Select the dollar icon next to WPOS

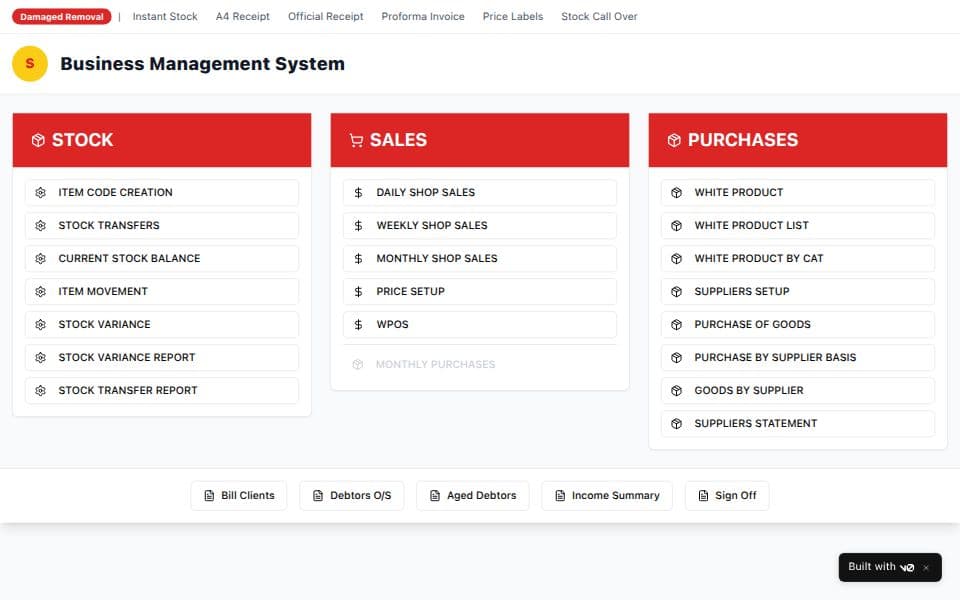point(358,324)
